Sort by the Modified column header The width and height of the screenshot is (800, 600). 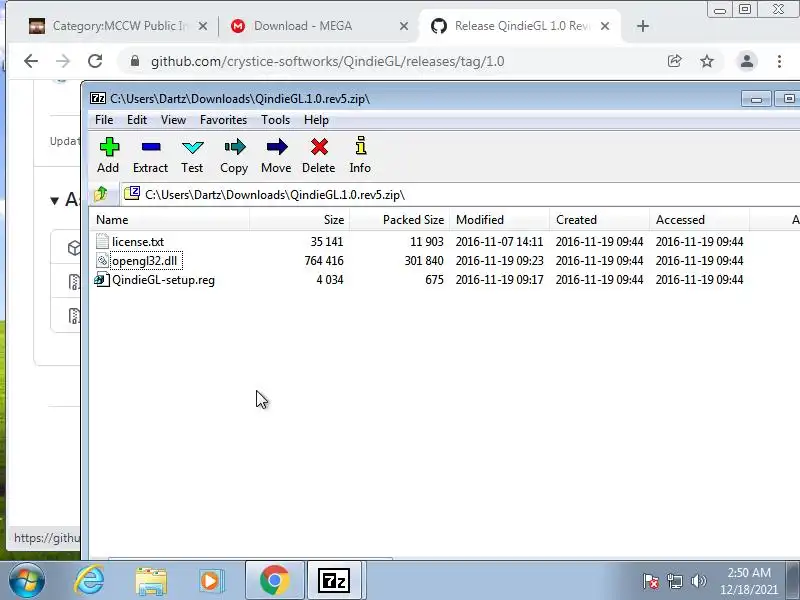[x=499, y=219]
